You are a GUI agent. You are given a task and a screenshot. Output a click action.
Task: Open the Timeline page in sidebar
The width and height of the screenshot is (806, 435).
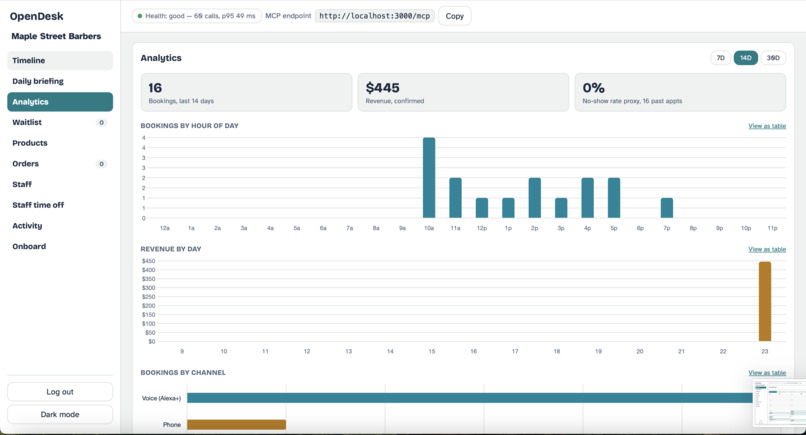pyautogui.click(x=60, y=60)
